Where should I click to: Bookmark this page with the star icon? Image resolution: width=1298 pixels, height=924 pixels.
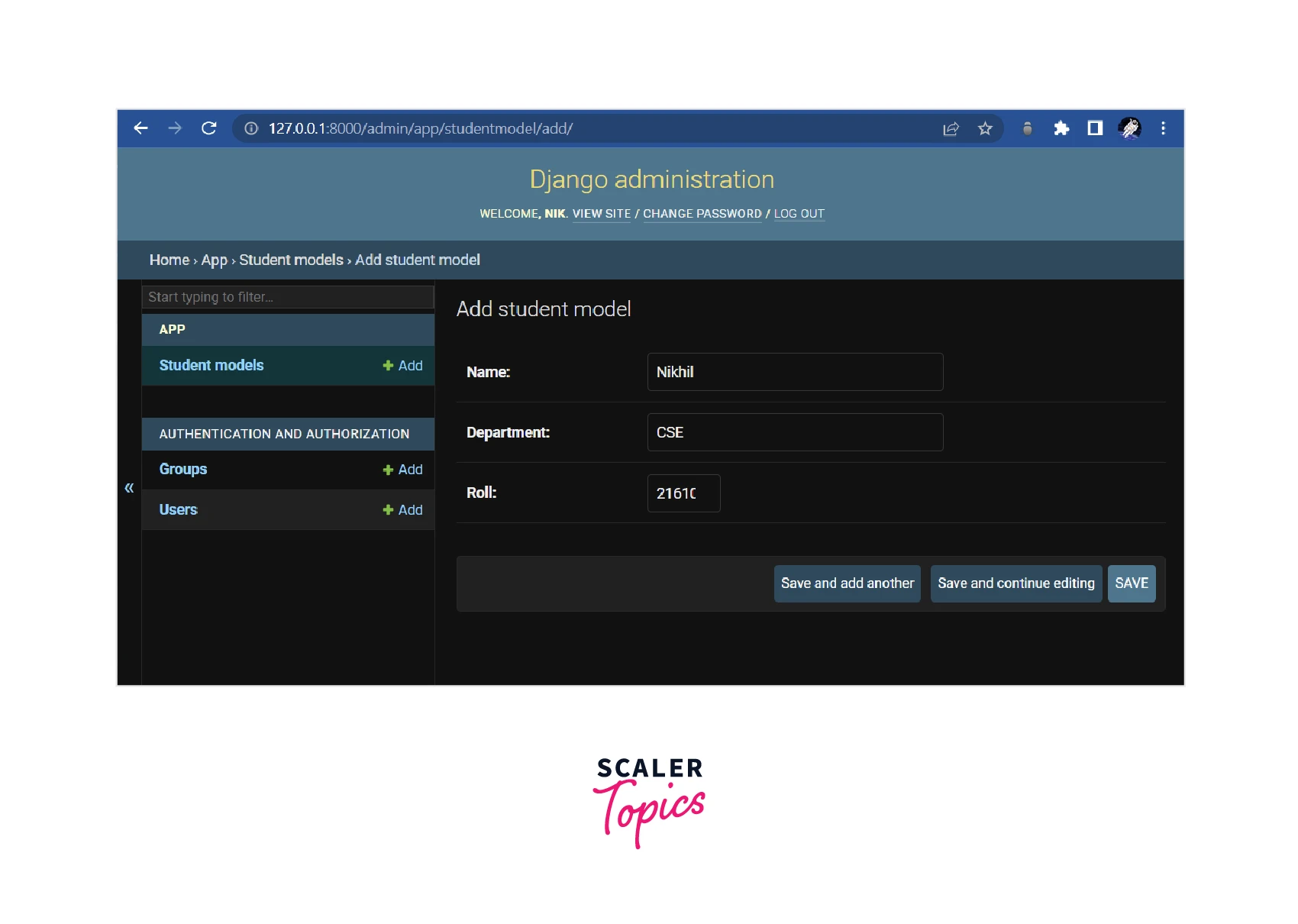click(x=985, y=128)
